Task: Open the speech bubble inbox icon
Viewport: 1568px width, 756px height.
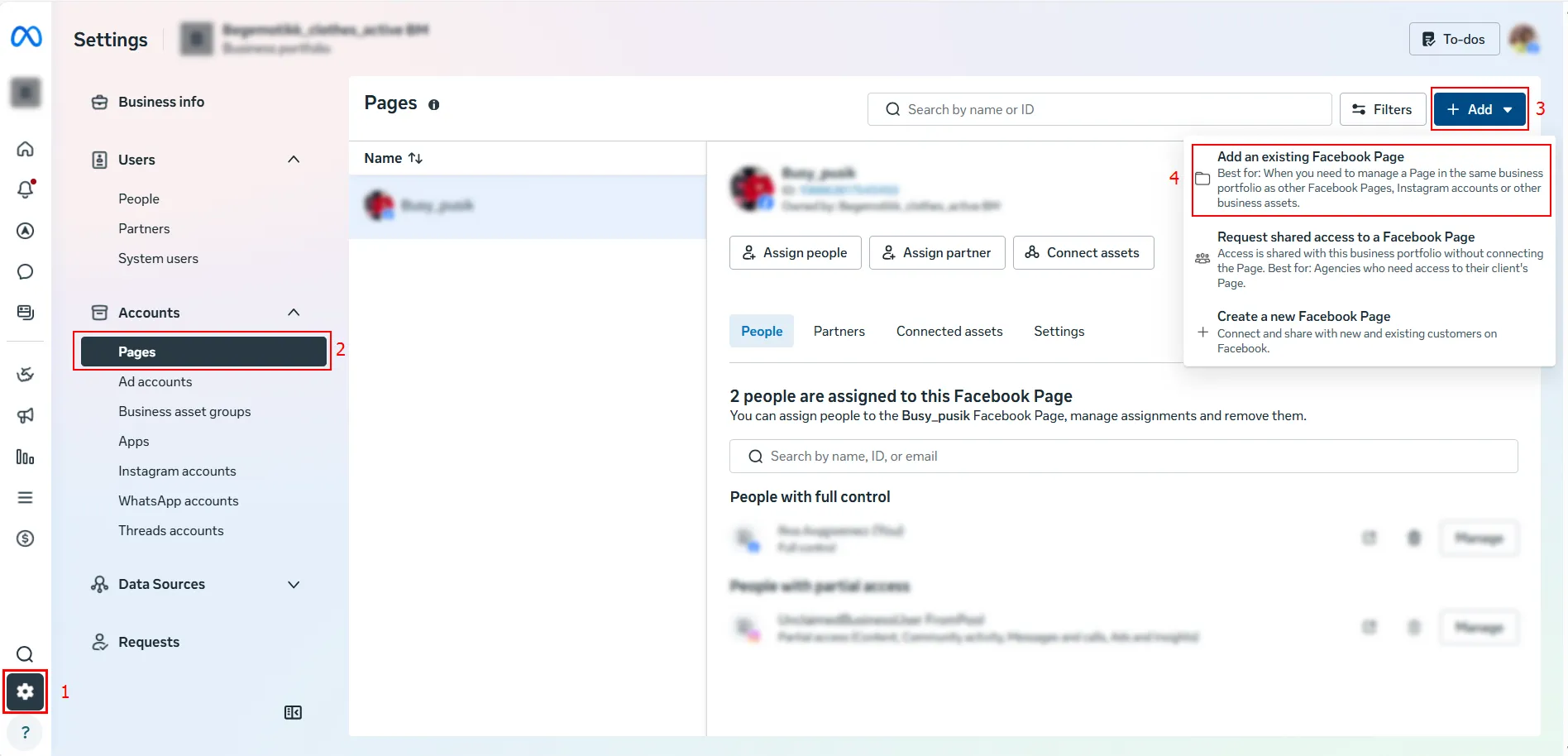Action: click(26, 271)
